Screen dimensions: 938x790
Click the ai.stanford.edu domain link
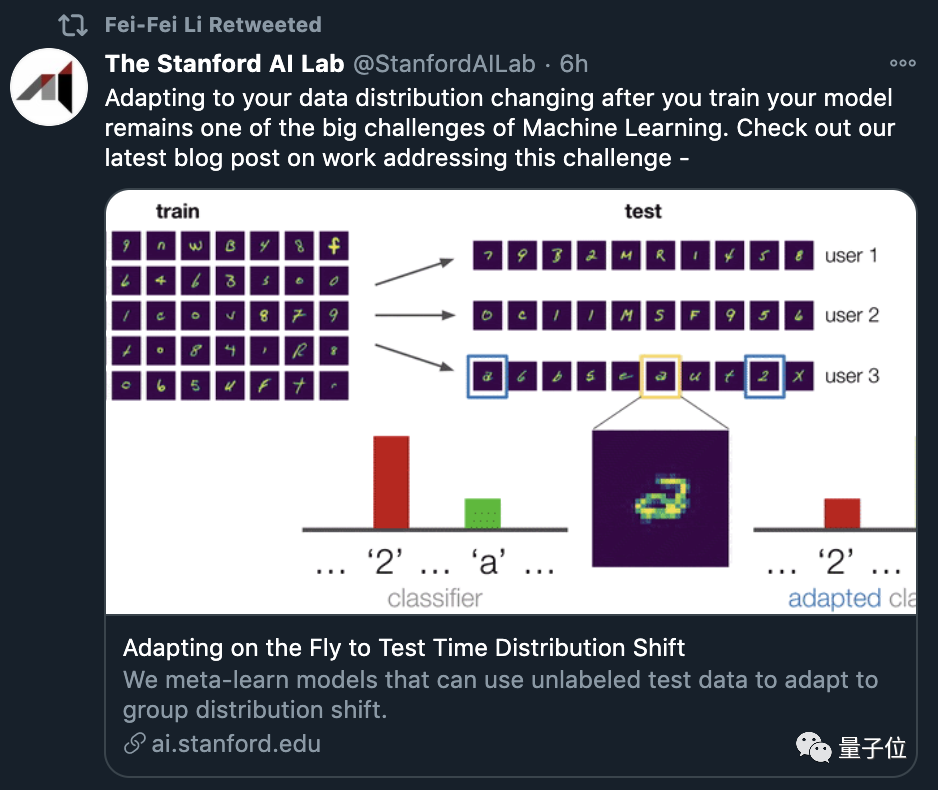click(236, 743)
